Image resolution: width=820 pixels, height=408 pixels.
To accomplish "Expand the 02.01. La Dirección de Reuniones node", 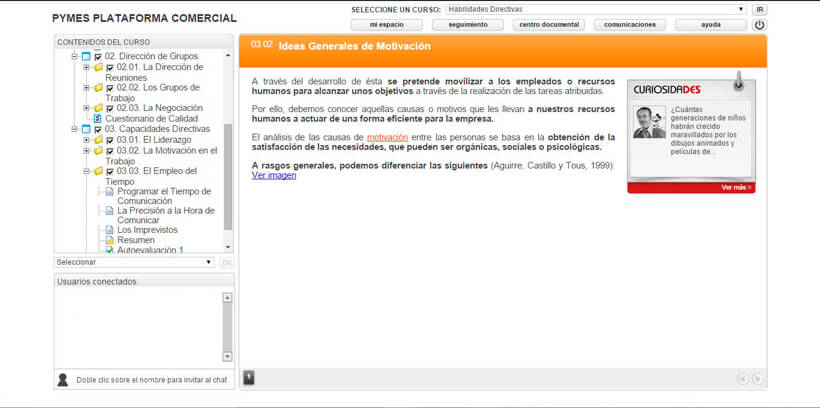I will pos(86,67).
